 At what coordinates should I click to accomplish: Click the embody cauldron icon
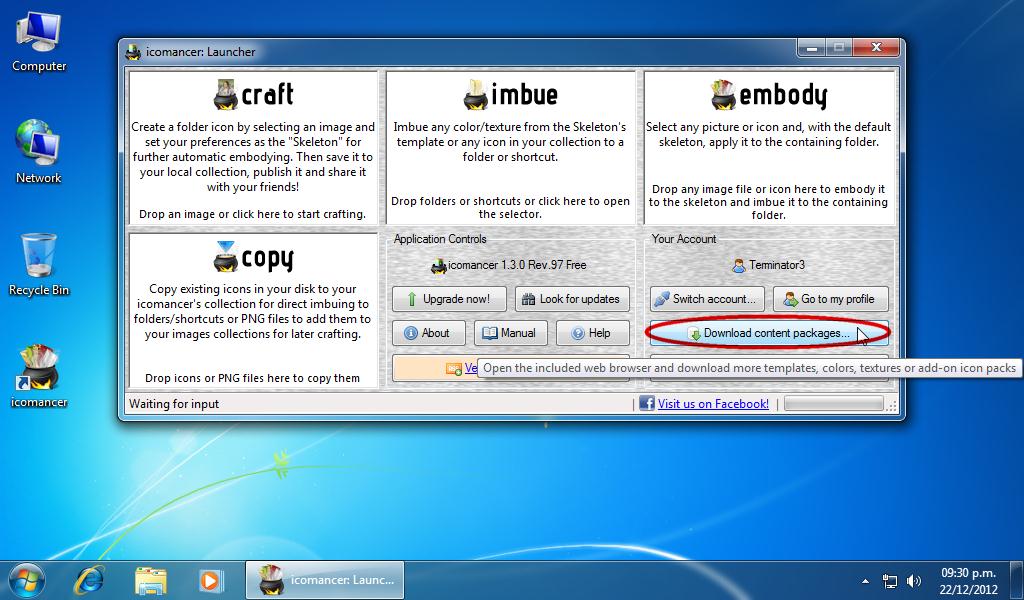click(x=724, y=95)
